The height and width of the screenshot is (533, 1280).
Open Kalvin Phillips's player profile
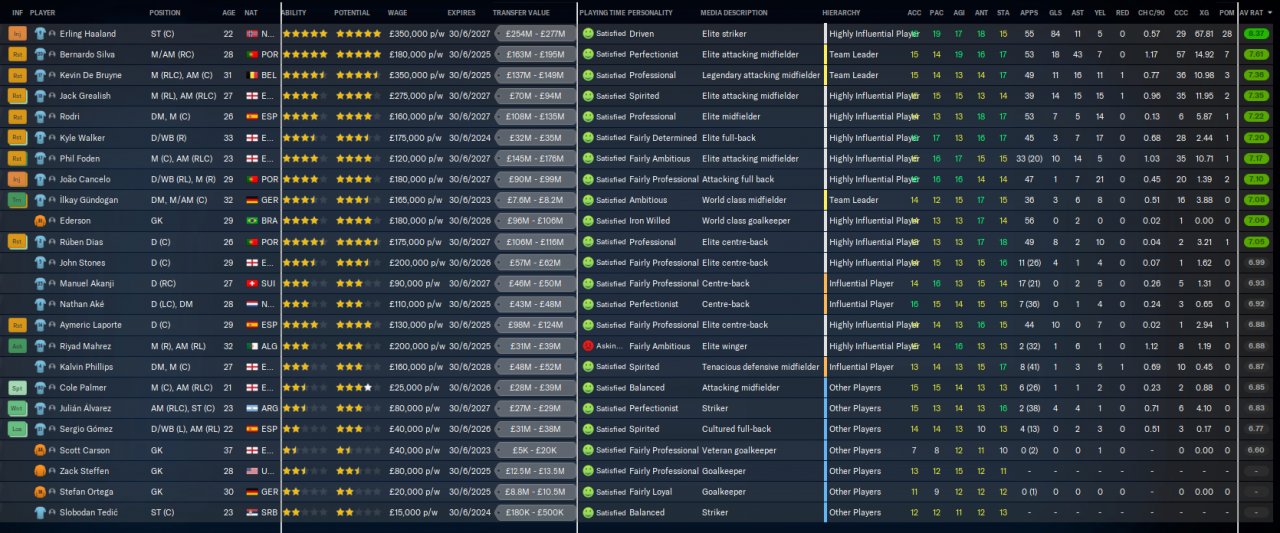point(88,367)
